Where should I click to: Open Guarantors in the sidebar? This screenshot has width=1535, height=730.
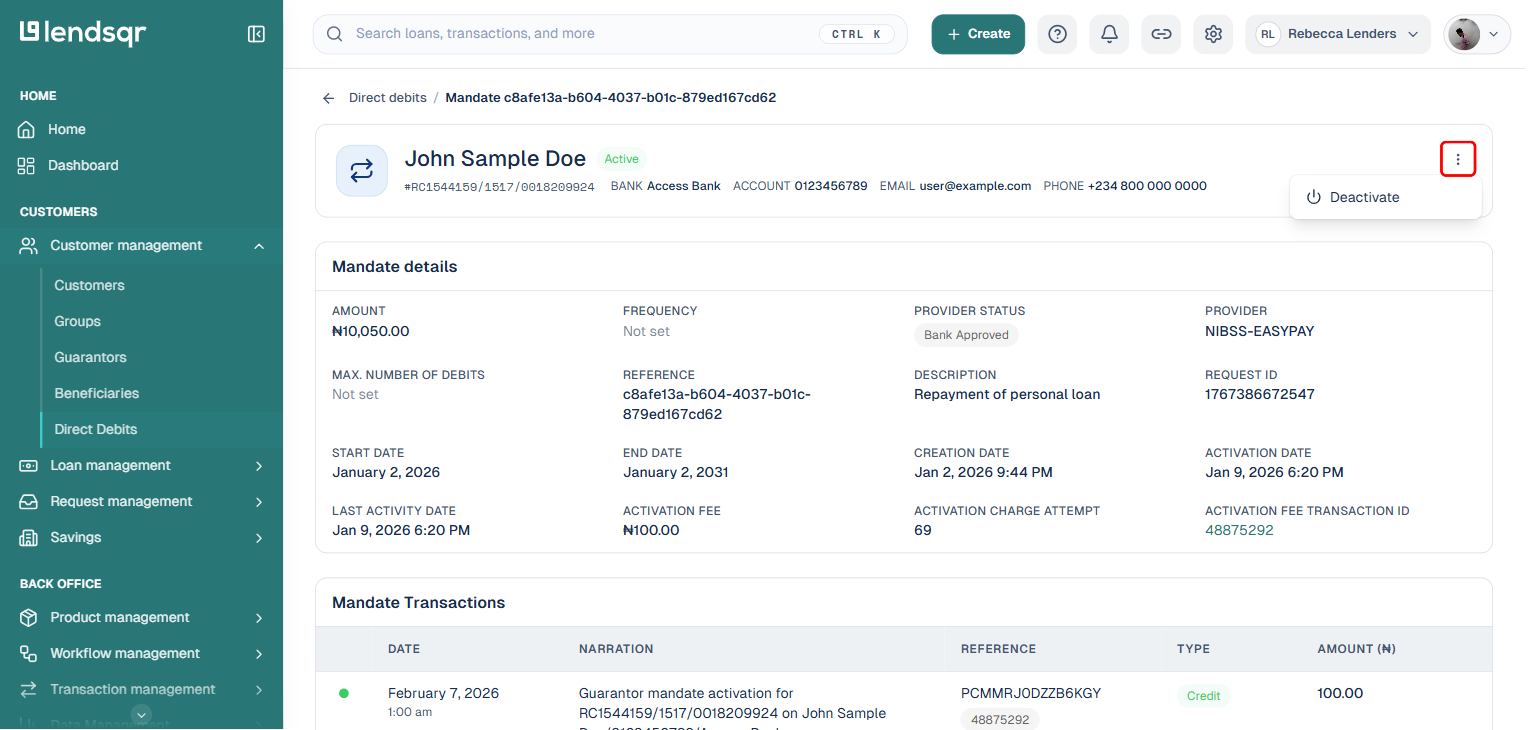tap(91, 358)
